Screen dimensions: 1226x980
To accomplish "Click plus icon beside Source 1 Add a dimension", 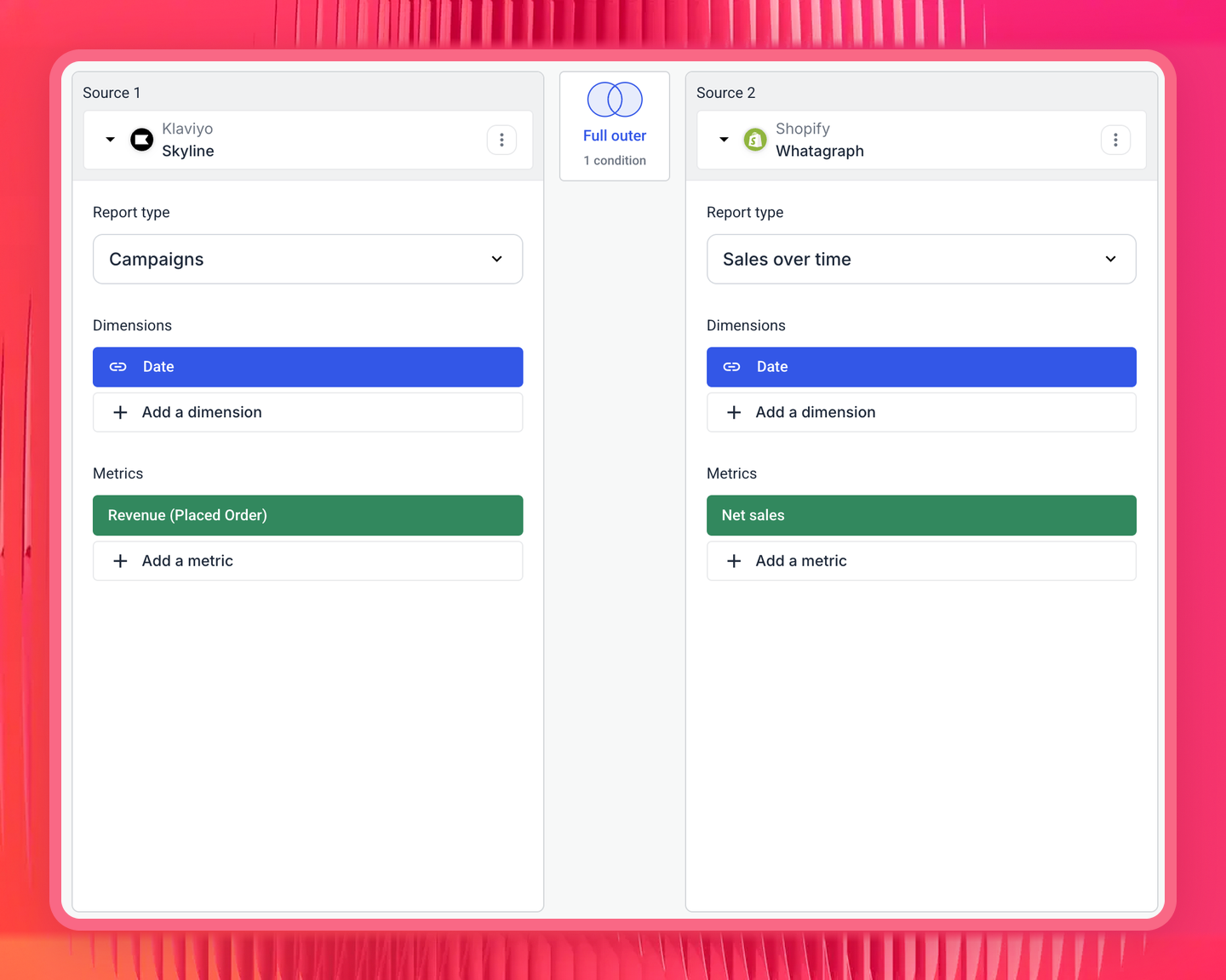I will click(121, 412).
